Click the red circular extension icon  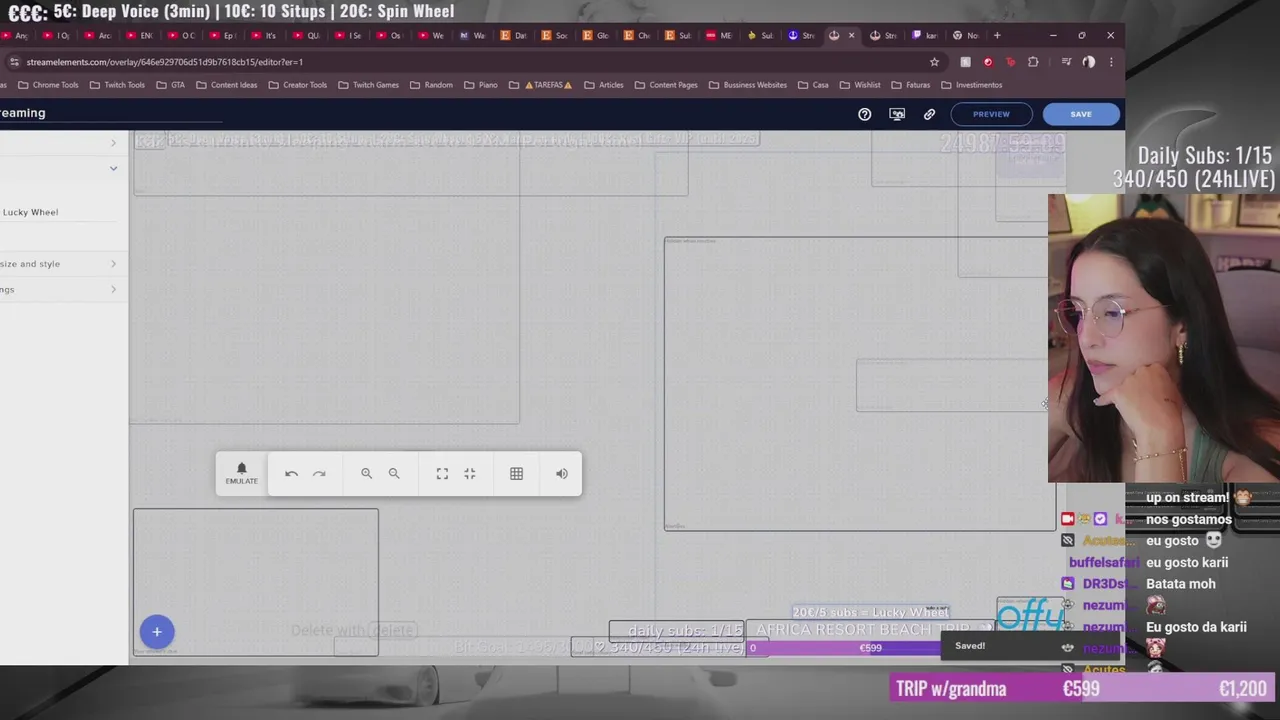point(988,62)
